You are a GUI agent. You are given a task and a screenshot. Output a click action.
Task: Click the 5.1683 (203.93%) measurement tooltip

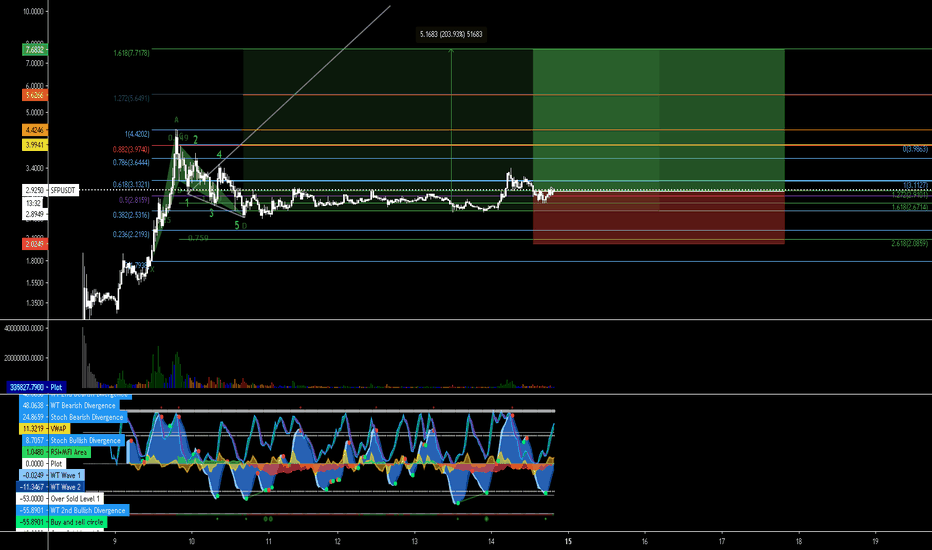[451, 34]
